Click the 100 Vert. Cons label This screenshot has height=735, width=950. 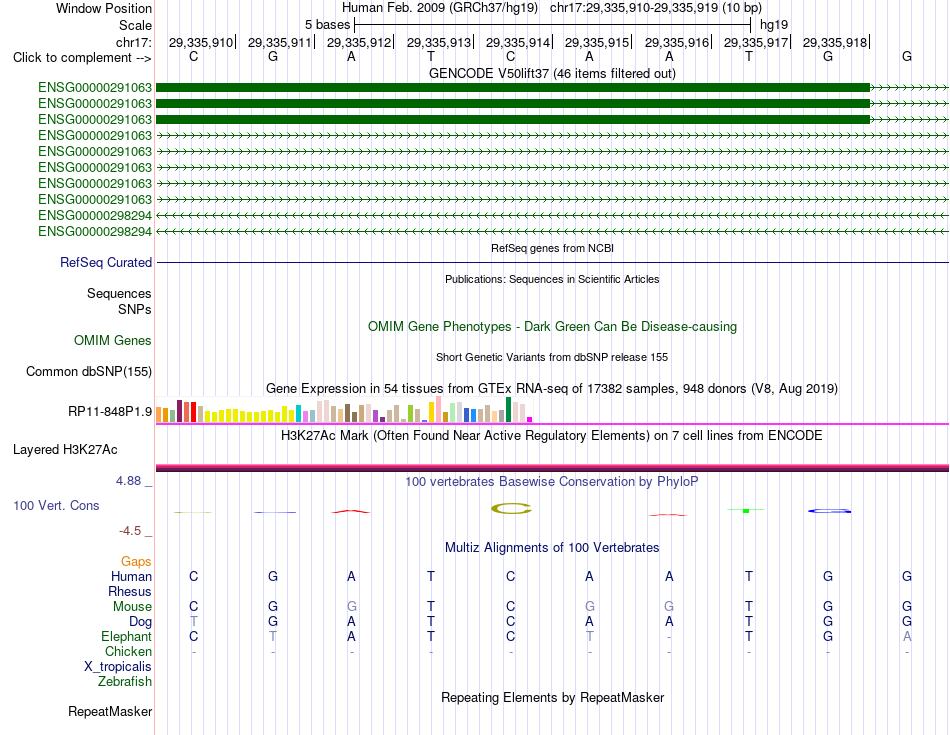tap(56, 505)
